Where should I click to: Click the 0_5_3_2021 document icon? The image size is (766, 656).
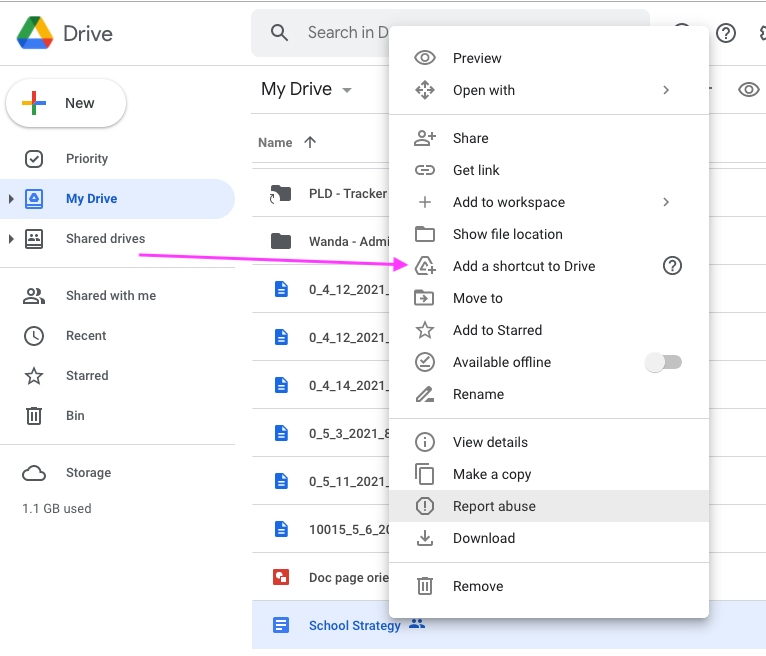tap(281, 433)
